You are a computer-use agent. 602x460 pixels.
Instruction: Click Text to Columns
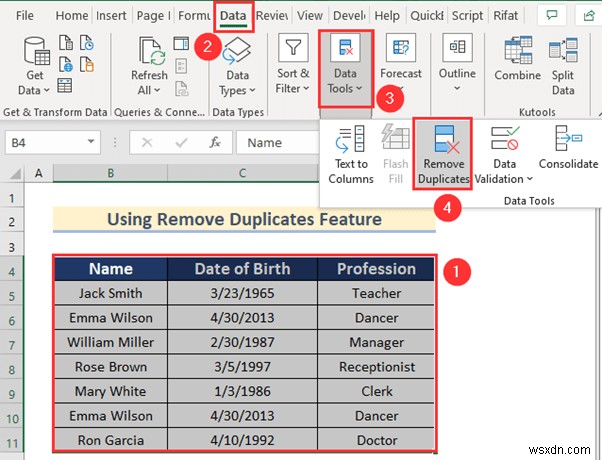351,155
